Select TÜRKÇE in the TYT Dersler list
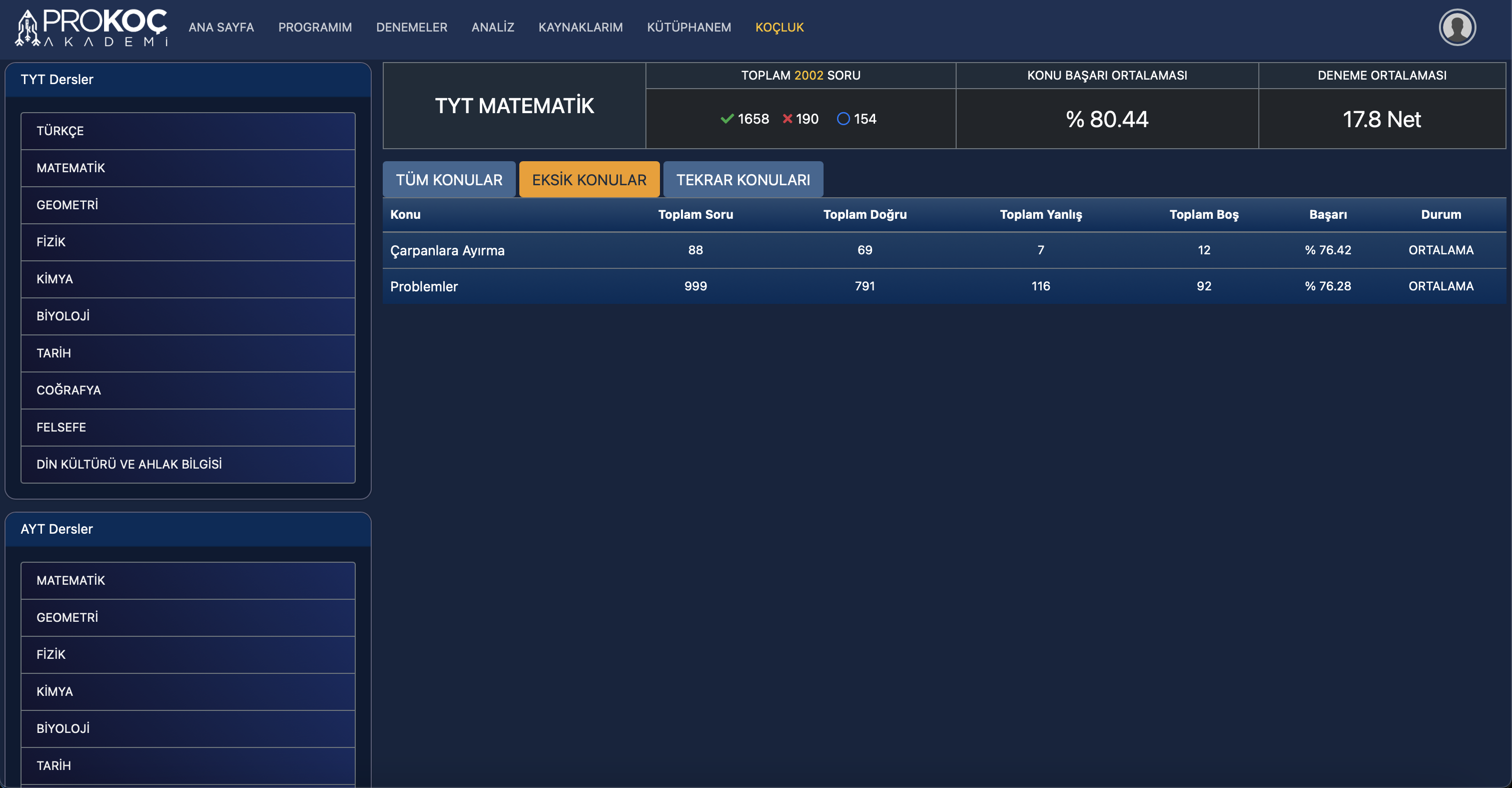The width and height of the screenshot is (1512, 788). pos(188,131)
